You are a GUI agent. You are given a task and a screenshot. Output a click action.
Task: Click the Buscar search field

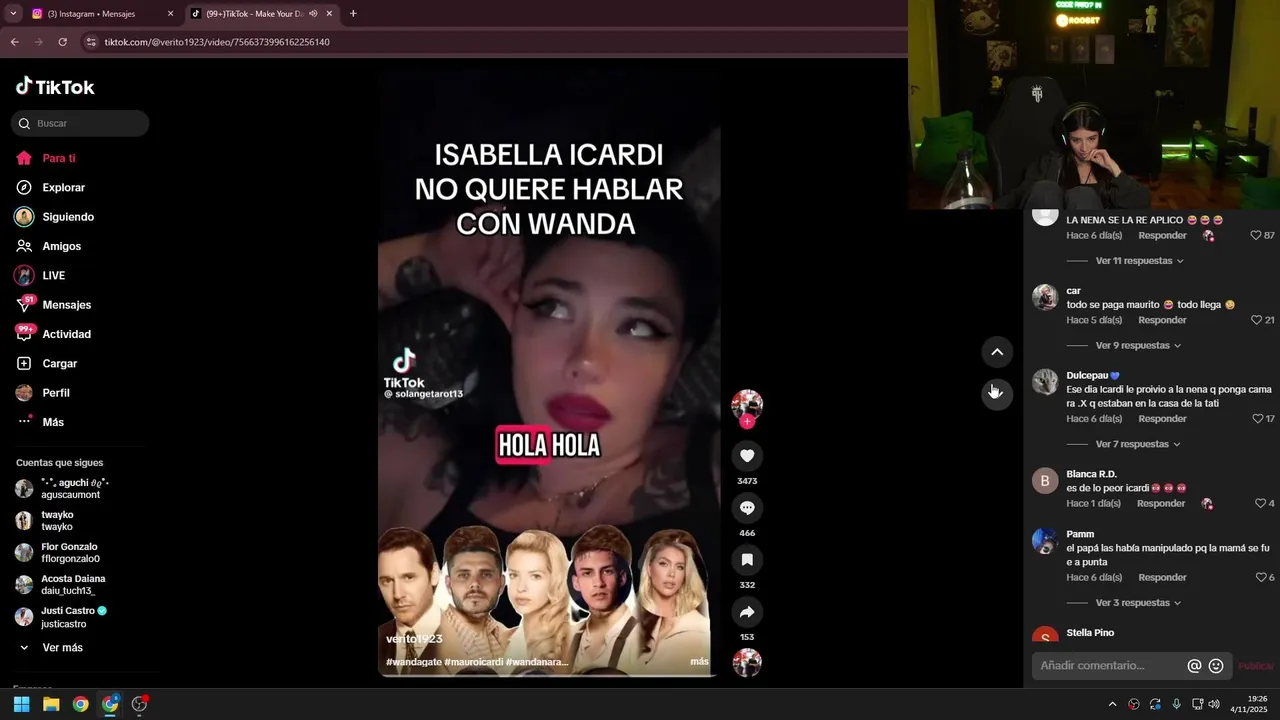(x=80, y=123)
